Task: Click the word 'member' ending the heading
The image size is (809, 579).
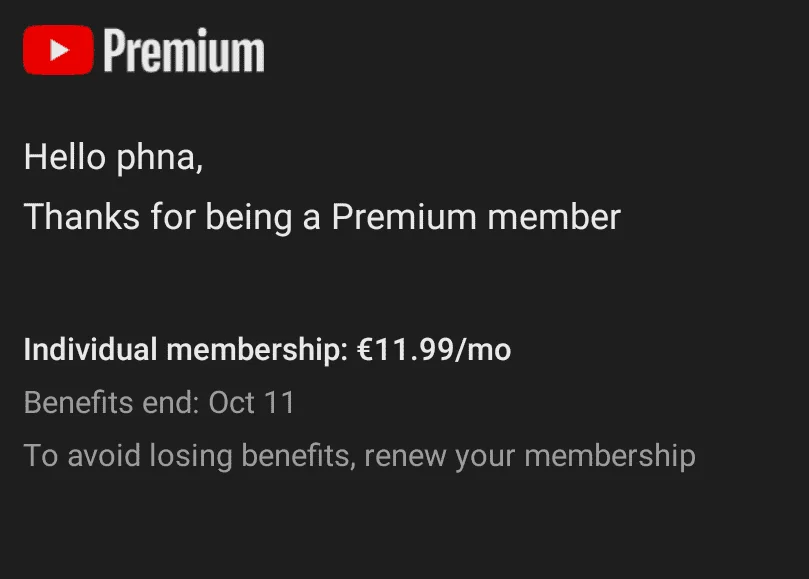Action: click(554, 217)
